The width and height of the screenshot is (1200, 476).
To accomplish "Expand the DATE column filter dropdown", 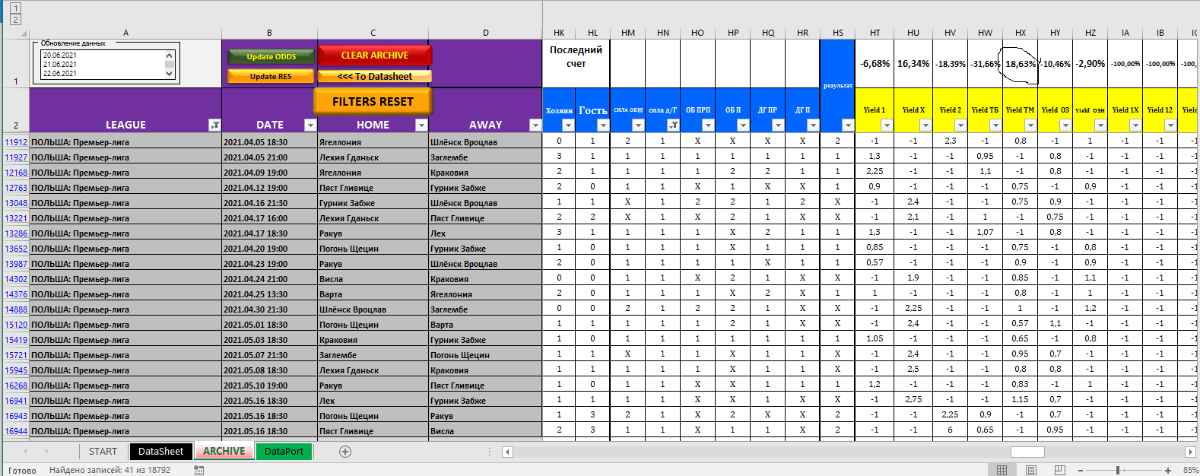I will [x=308, y=125].
